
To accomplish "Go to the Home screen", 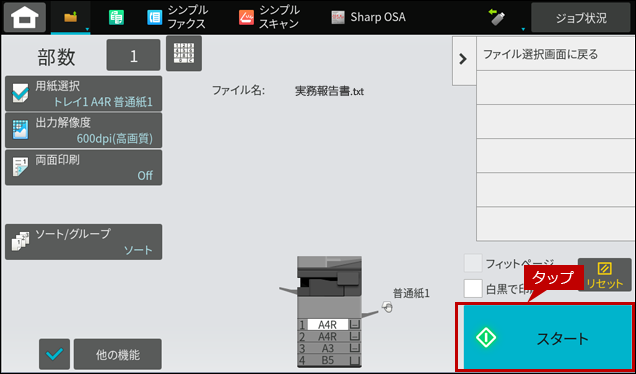I will tap(25, 17).
